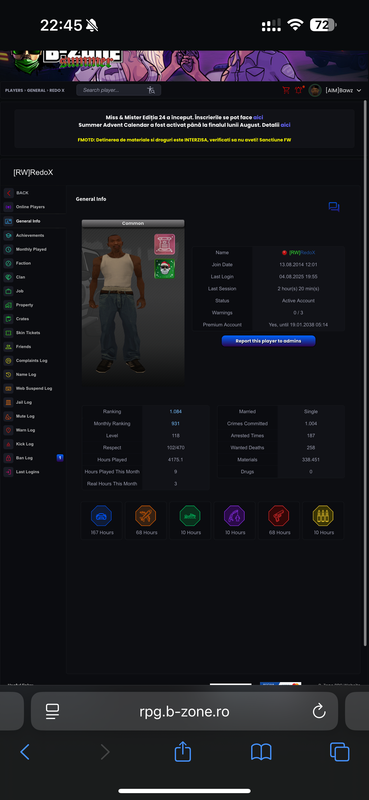Click Report this player to admins
The width and height of the screenshot is (369, 800).
click(x=268, y=341)
